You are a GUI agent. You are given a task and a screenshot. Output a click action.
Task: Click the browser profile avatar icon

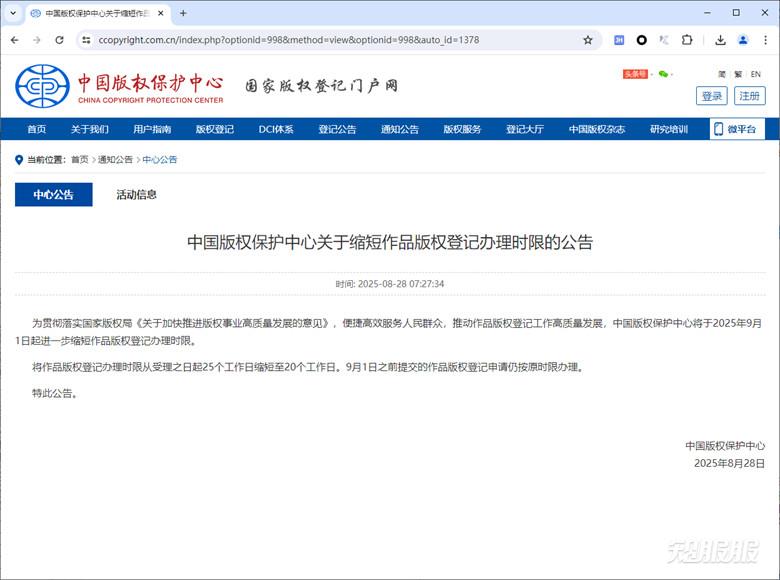click(x=743, y=40)
